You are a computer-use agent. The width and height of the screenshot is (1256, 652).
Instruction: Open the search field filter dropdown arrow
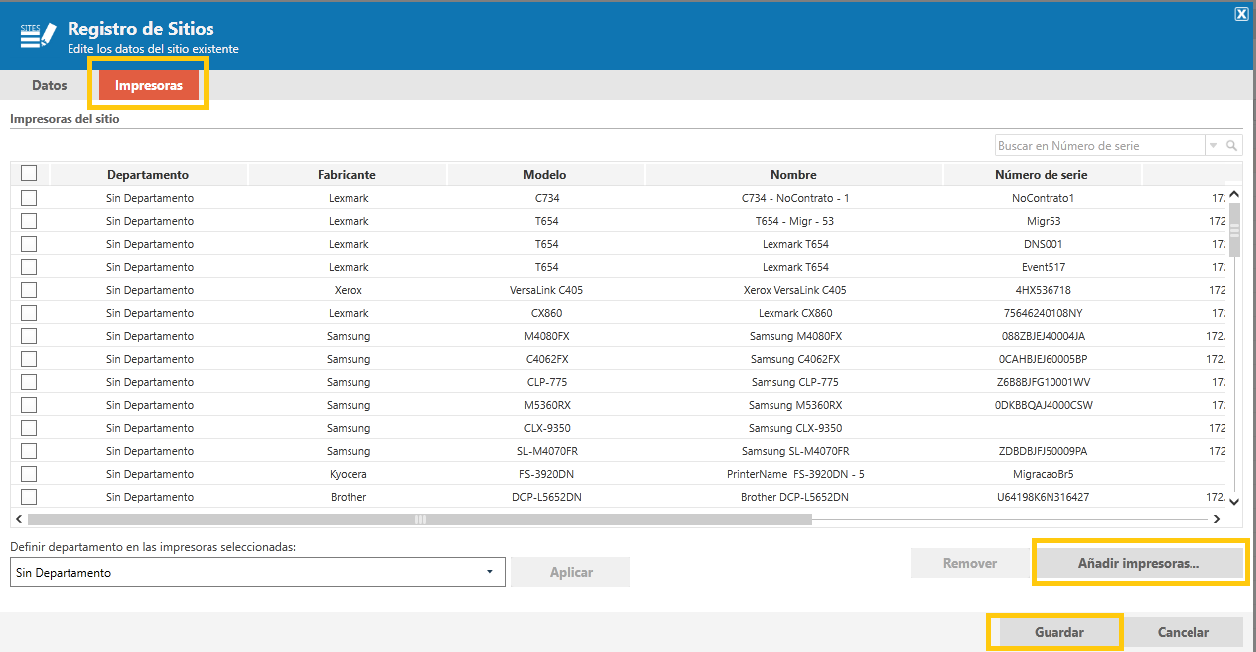1214,146
